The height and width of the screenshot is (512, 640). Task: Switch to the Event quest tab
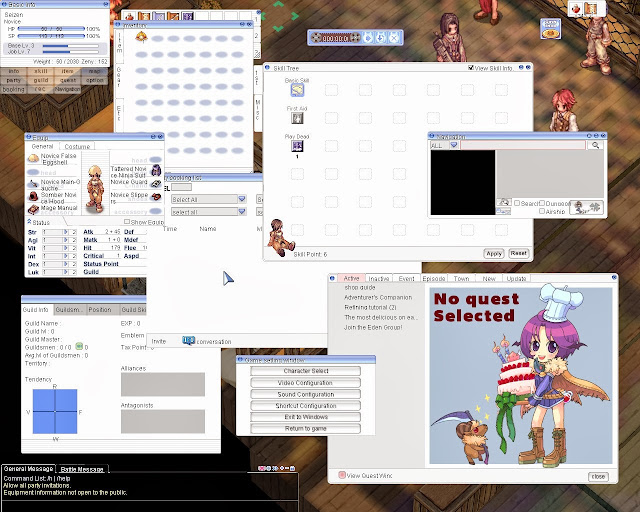tap(406, 278)
